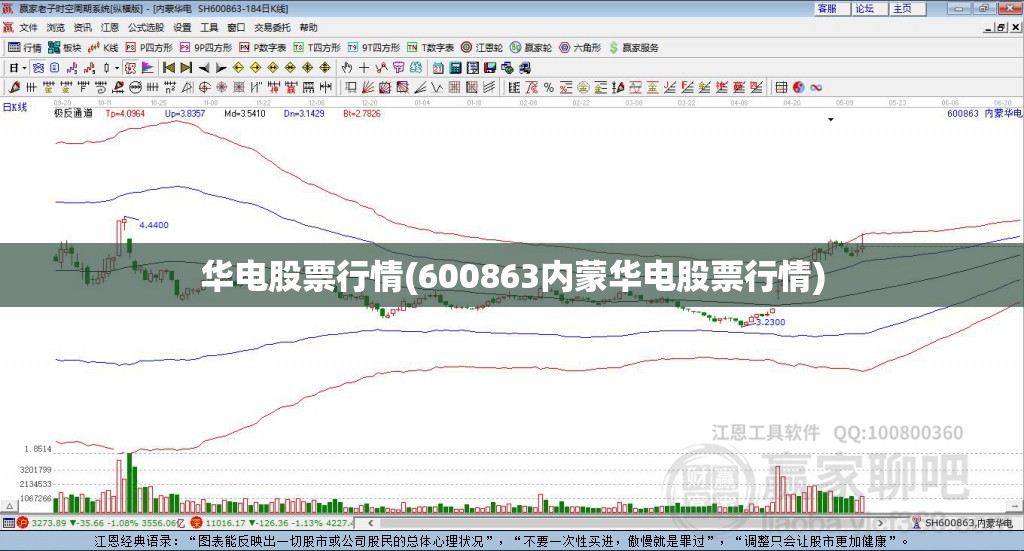1024x551 pixels.
Task: Click the Up=3.8357 indicator value
Action: (x=185, y=113)
